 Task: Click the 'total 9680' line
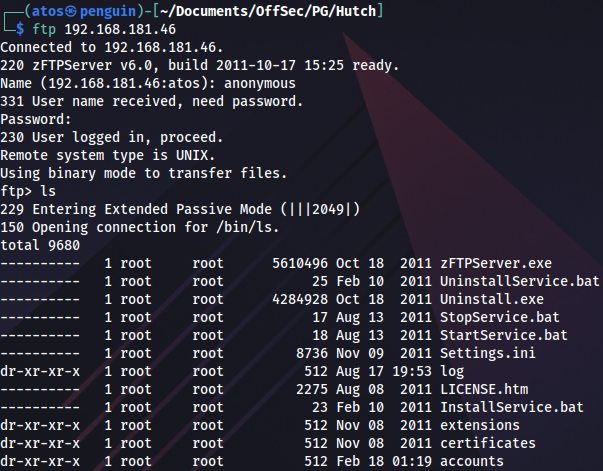coord(40,246)
